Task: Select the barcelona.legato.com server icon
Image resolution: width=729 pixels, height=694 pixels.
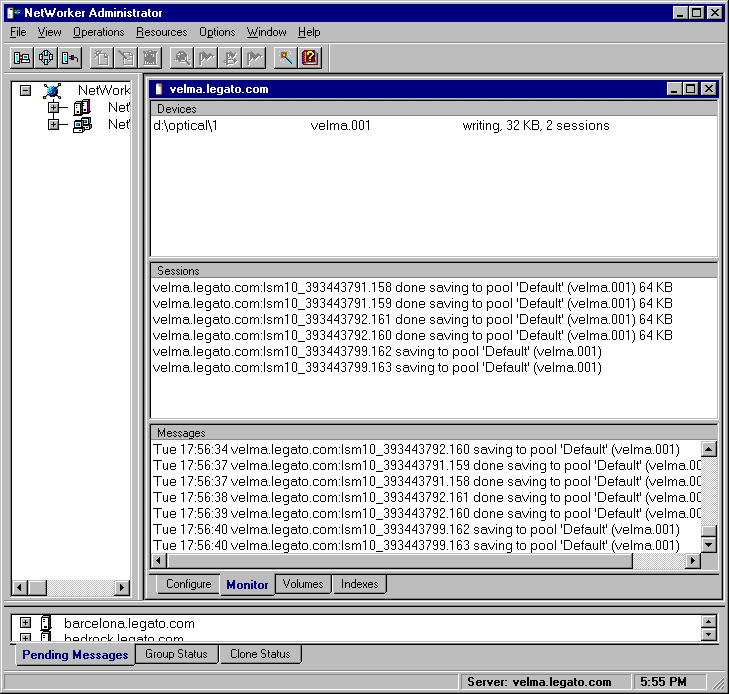Action: click(45, 623)
